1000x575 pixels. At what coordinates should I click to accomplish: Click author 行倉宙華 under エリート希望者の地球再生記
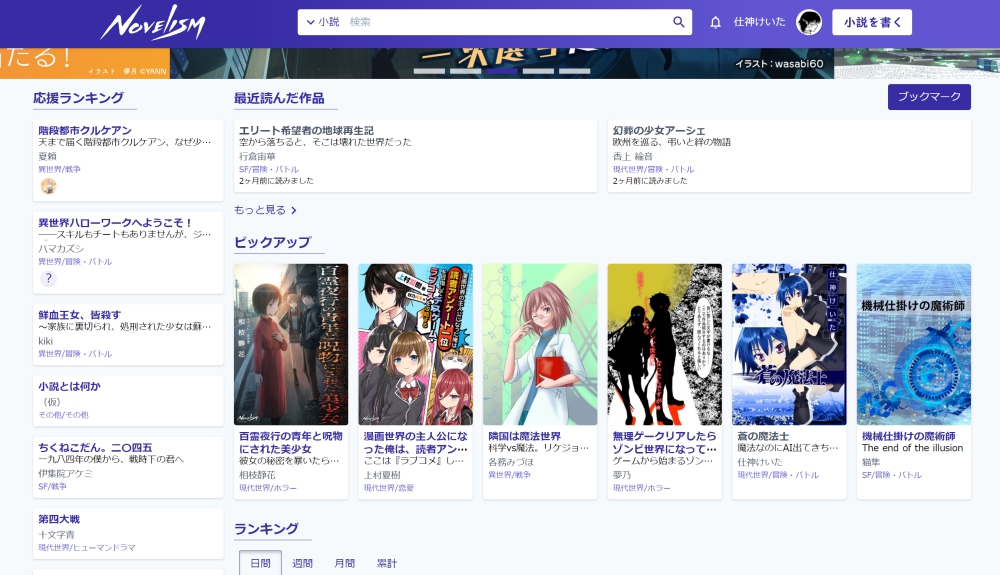point(257,156)
